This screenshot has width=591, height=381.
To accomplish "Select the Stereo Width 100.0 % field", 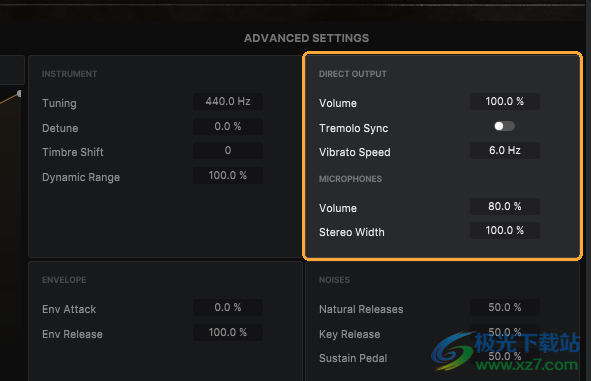I will point(505,230).
